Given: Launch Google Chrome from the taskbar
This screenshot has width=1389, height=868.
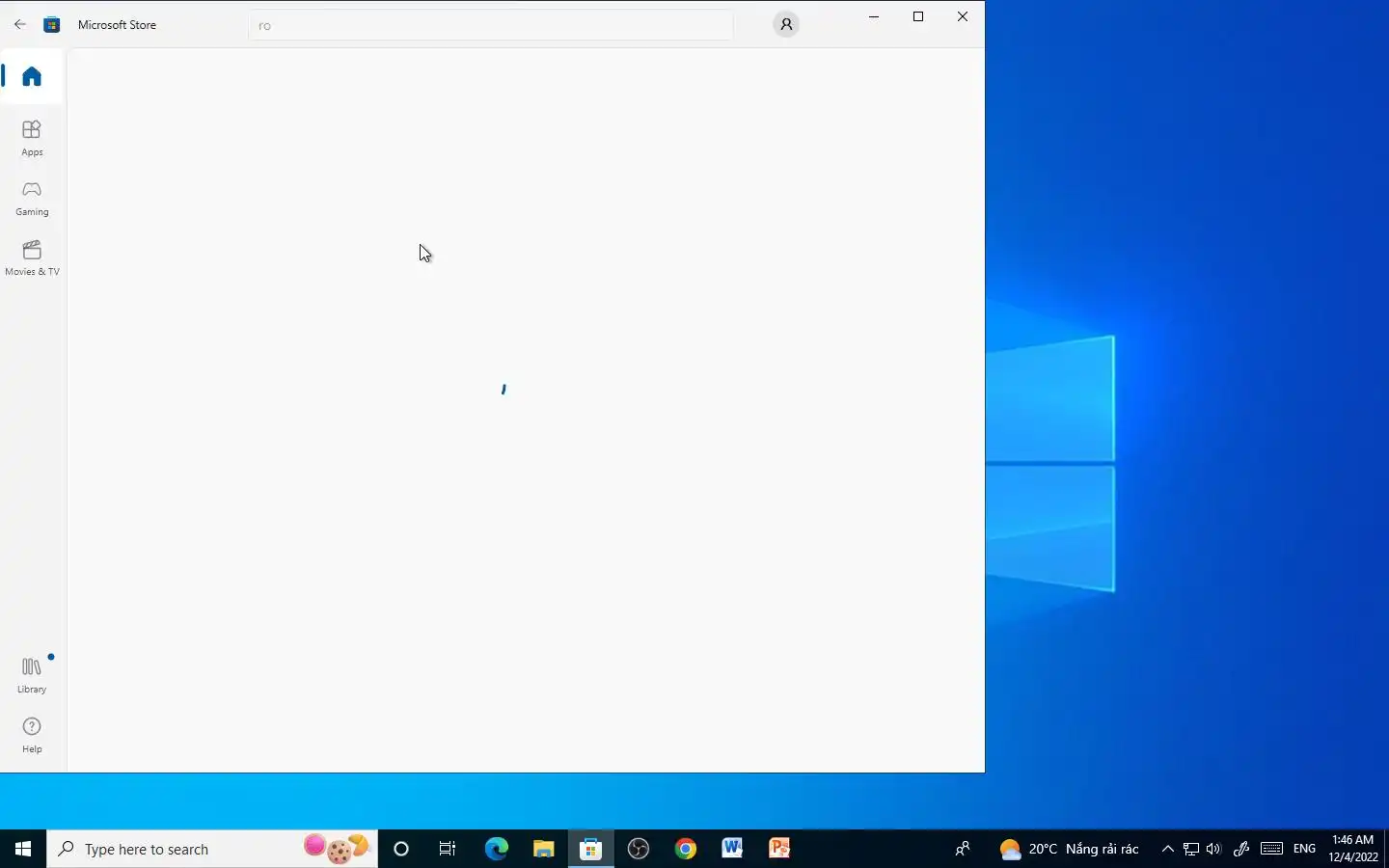Looking at the screenshot, I should (x=685, y=849).
